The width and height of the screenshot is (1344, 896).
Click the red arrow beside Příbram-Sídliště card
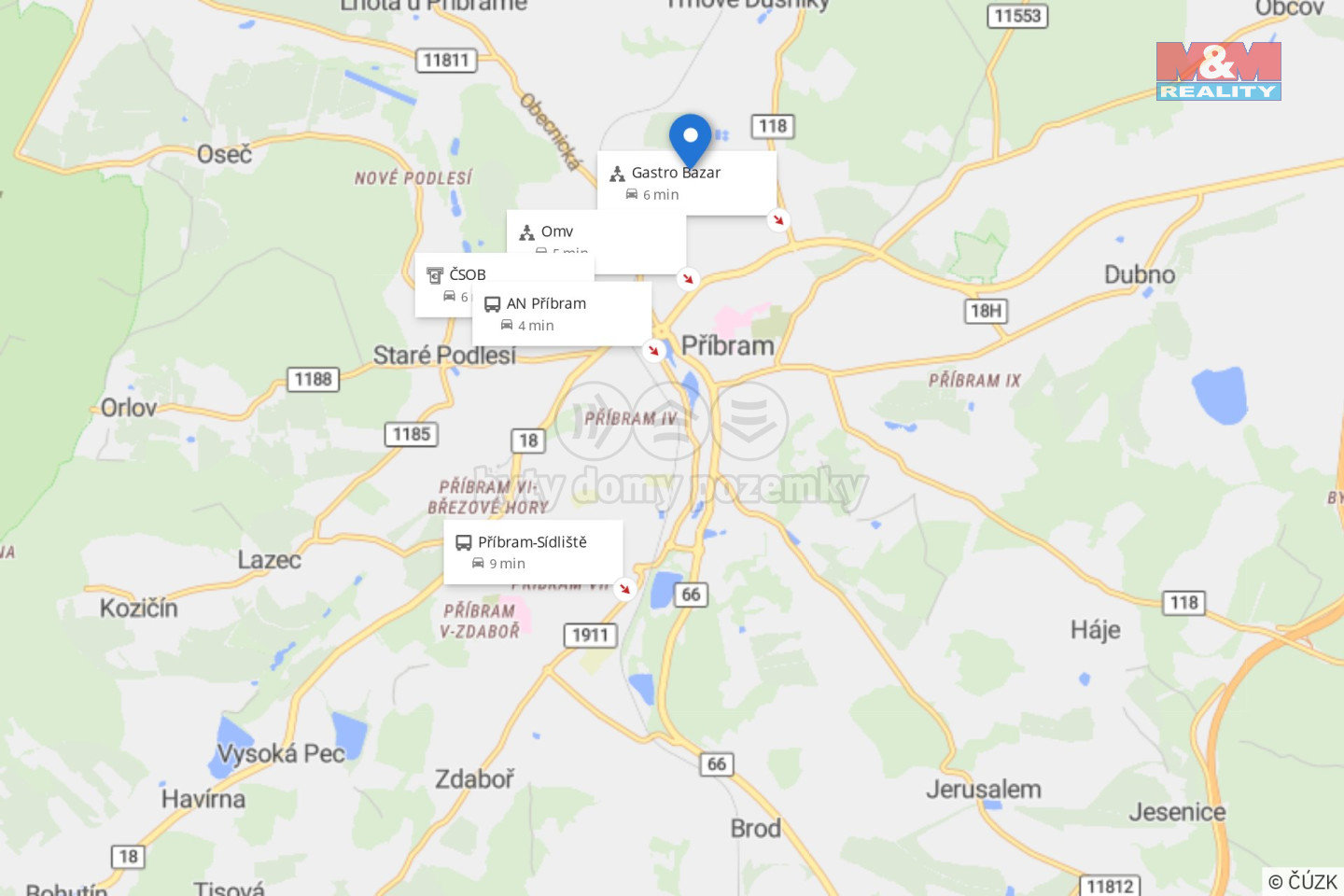[x=624, y=588]
